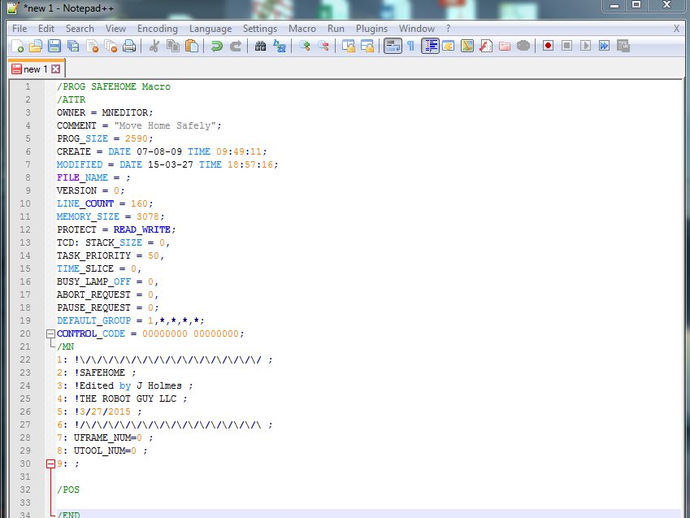Open the Plugins menu

tap(372, 29)
